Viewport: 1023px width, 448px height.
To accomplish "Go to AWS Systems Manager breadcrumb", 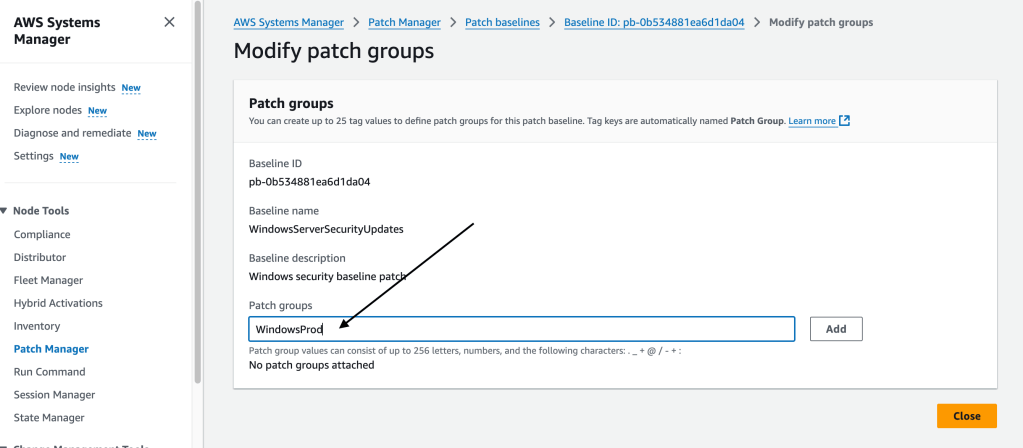I will pyautogui.click(x=288, y=22).
